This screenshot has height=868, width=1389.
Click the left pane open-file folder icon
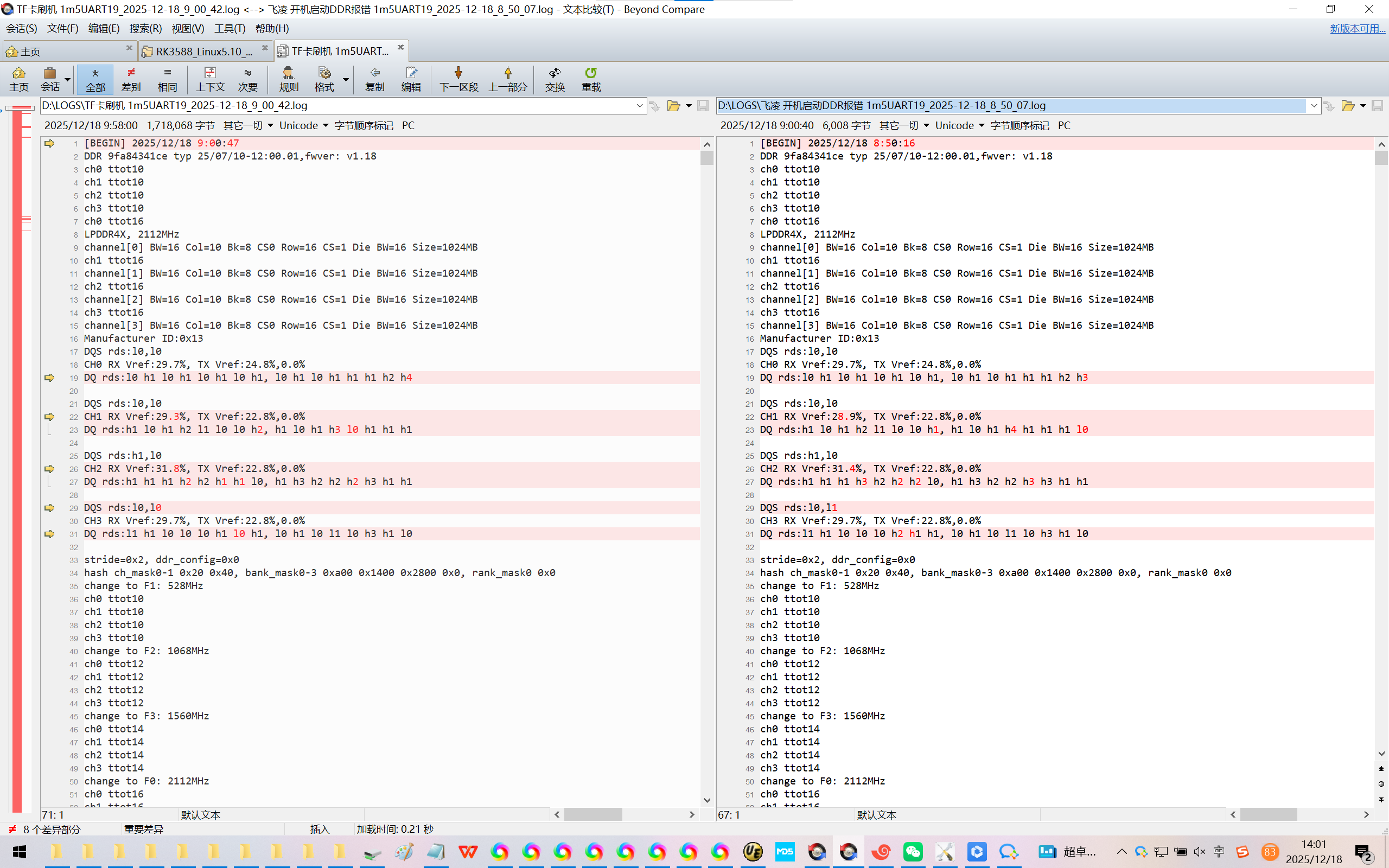tap(673, 106)
